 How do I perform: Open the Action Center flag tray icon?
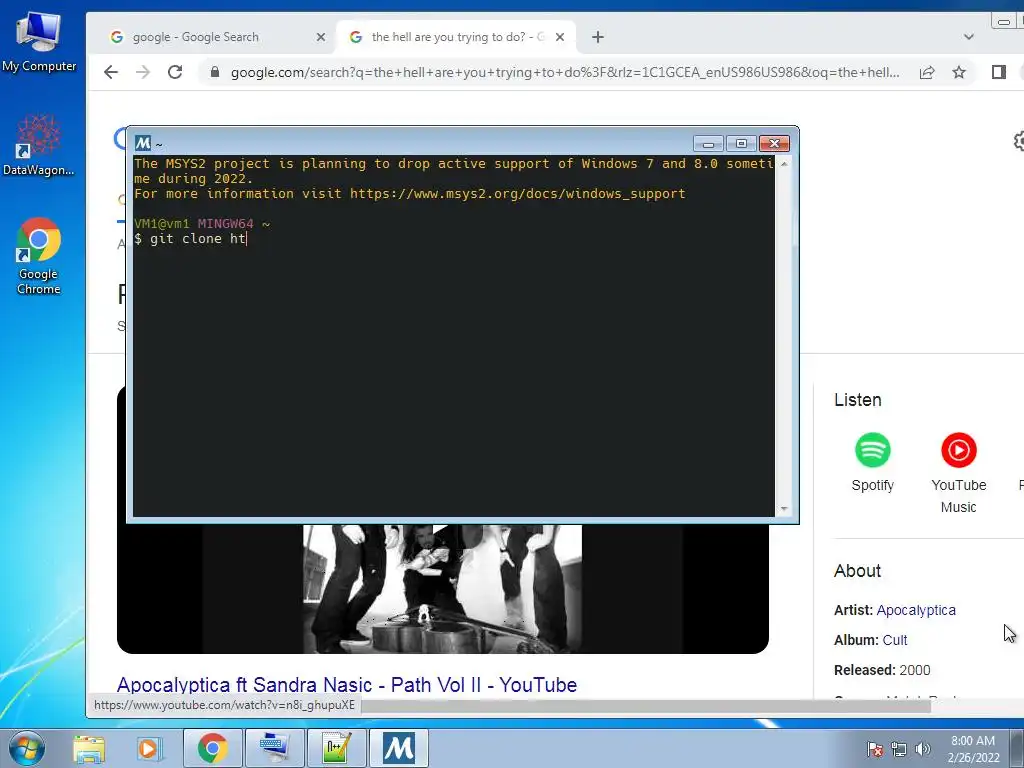pyautogui.click(x=875, y=749)
